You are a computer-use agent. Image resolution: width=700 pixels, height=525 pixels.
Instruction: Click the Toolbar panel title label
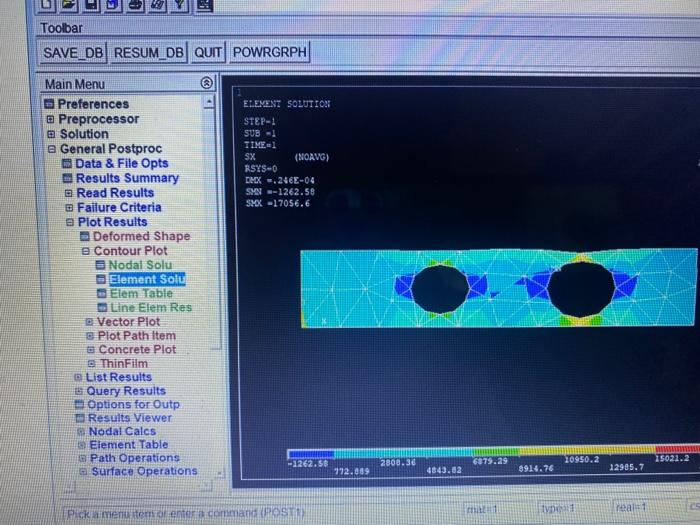coord(62,28)
